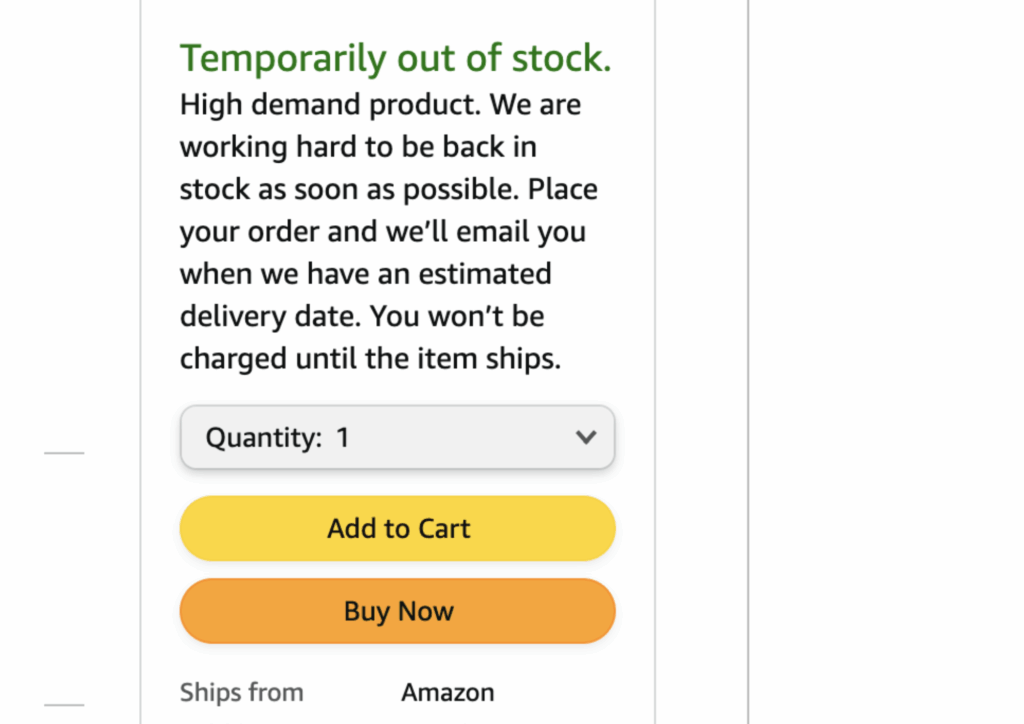The height and width of the screenshot is (724, 1024).
Task: Click the "when we have an estimated" line
Action: 365,273
